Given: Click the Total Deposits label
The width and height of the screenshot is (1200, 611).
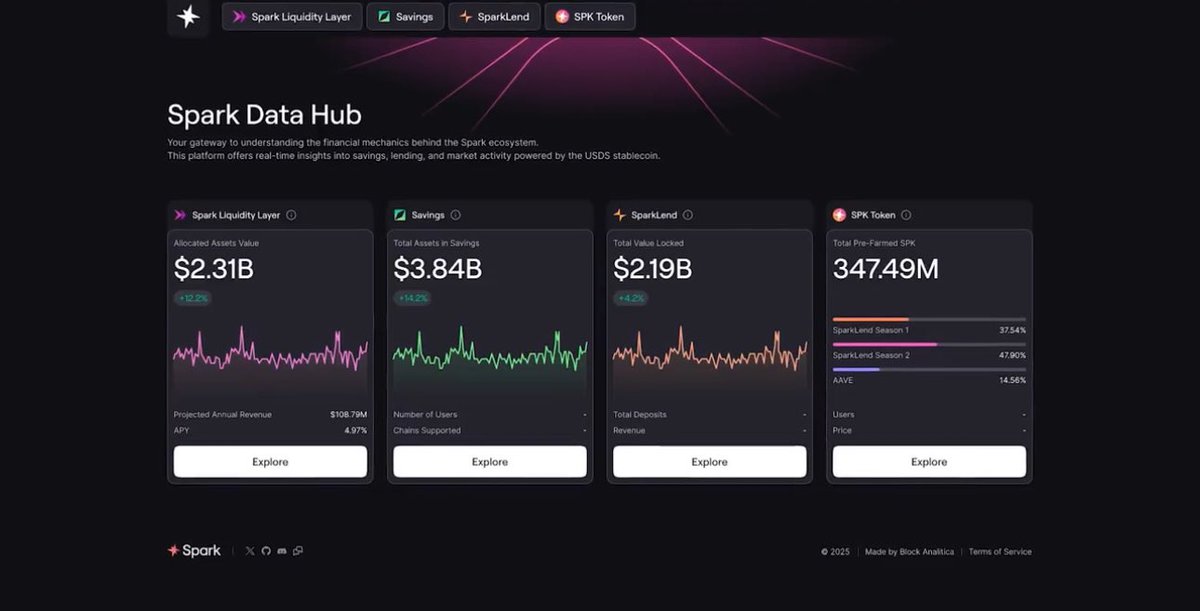Looking at the screenshot, I should (640, 414).
